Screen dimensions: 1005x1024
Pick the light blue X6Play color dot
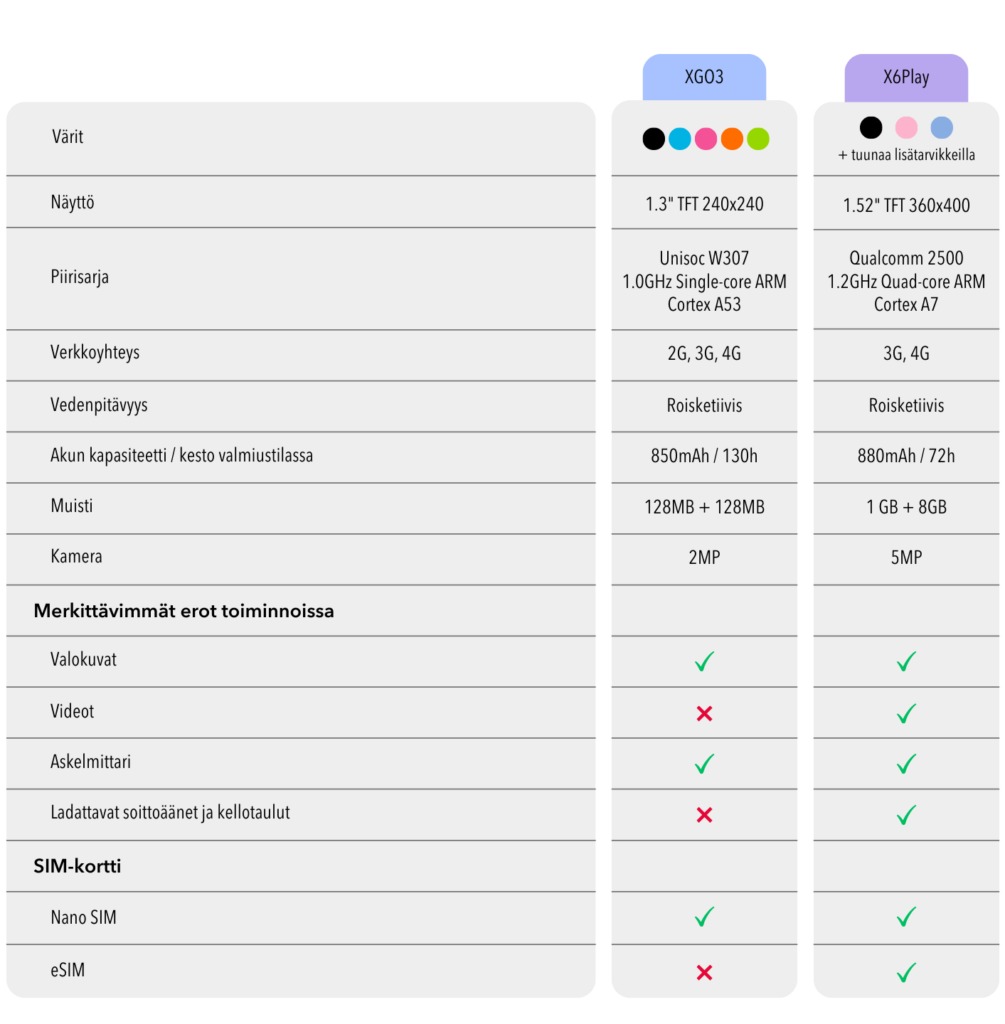tap(941, 128)
